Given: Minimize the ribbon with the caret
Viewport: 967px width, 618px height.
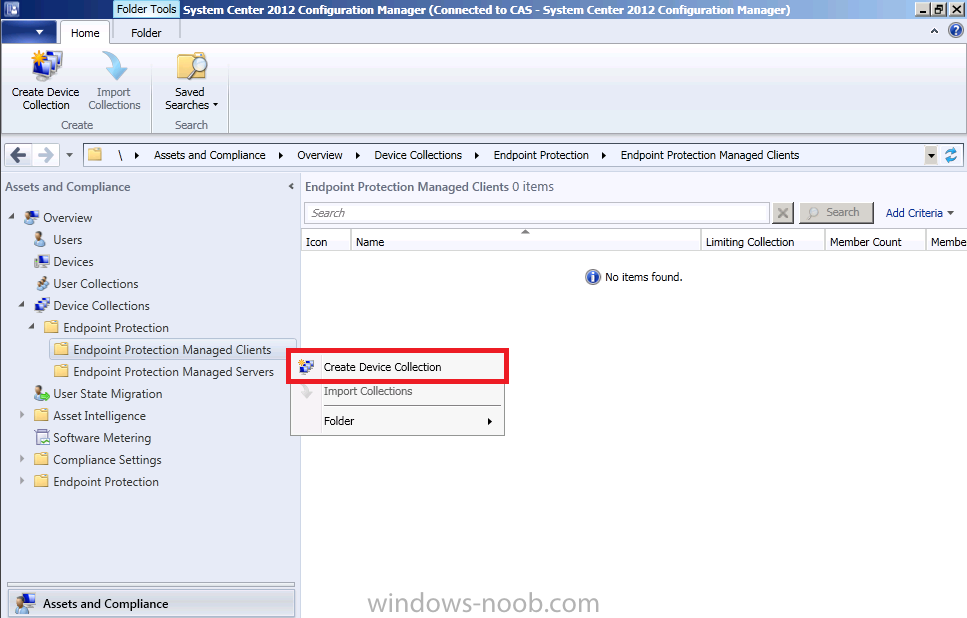Looking at the screenshot, I should [934, 31].
